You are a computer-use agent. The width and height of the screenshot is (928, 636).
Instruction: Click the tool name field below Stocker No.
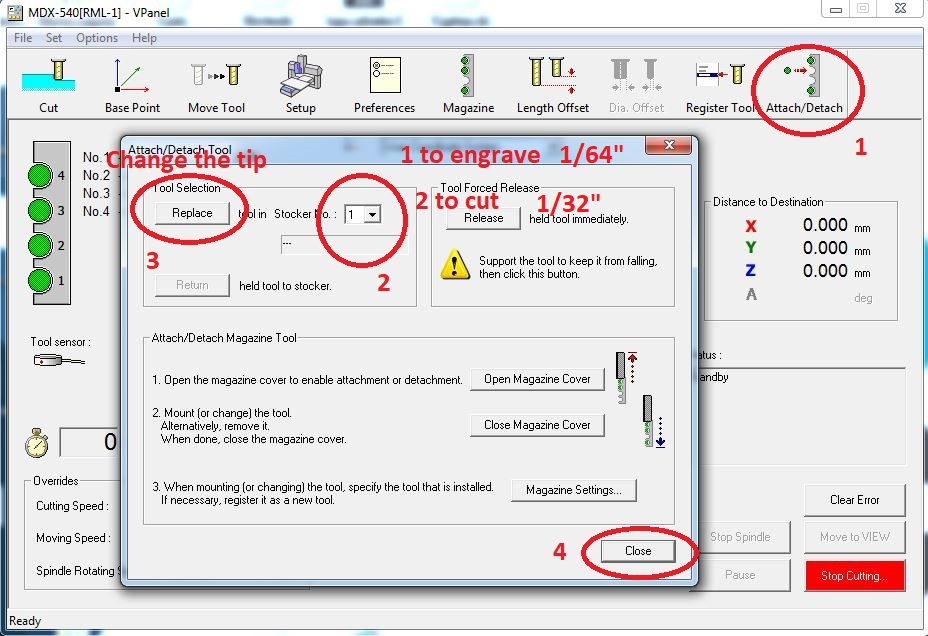click(x=344, y=244)
